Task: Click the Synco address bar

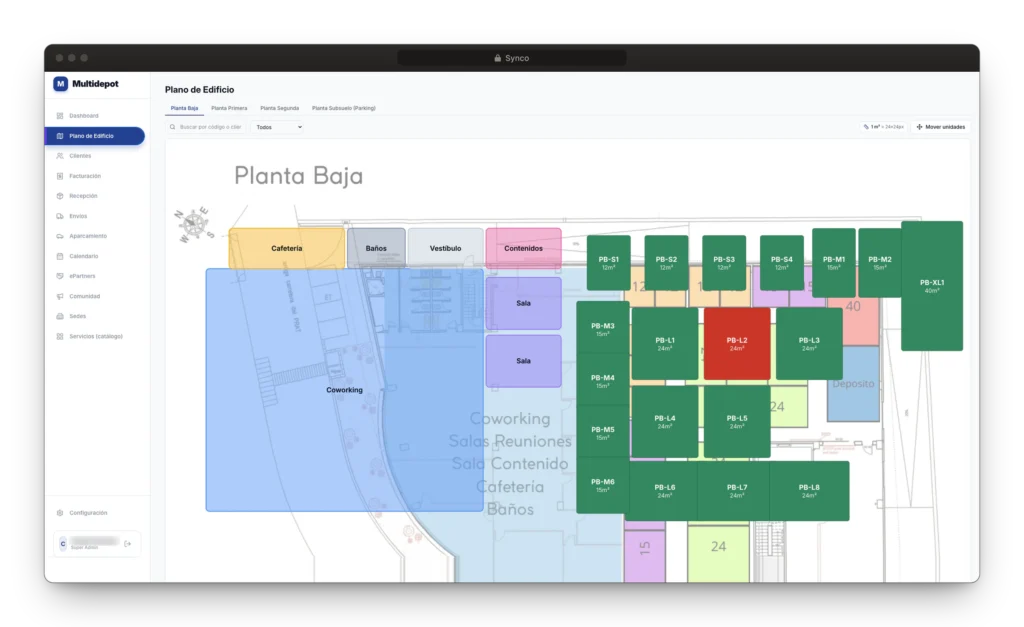Action: (x=511, y=58)
